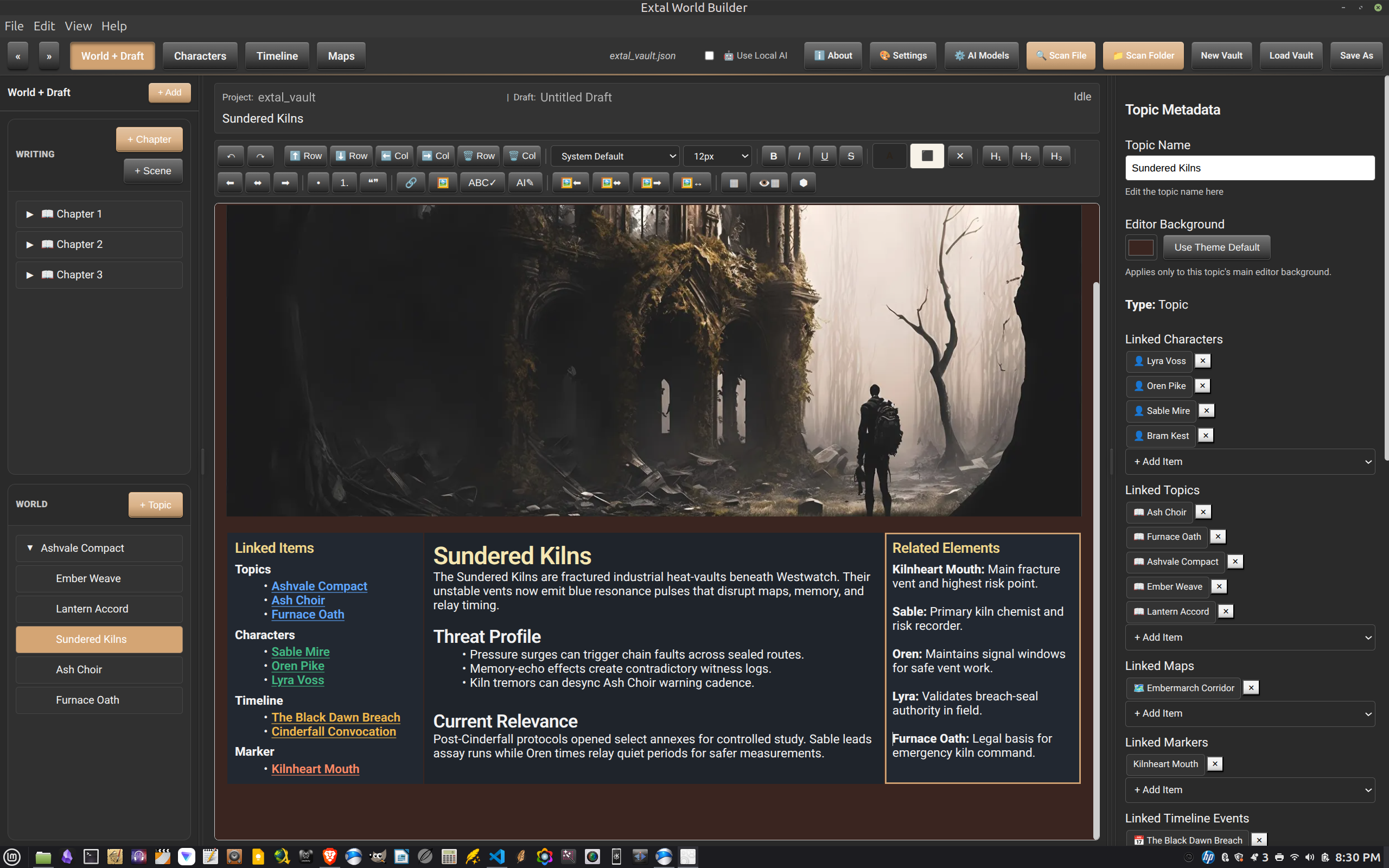Open the Add Item dropdown under Linked Maps
The width and height of the screenshot is (1389, 868).
(1250, 713)
